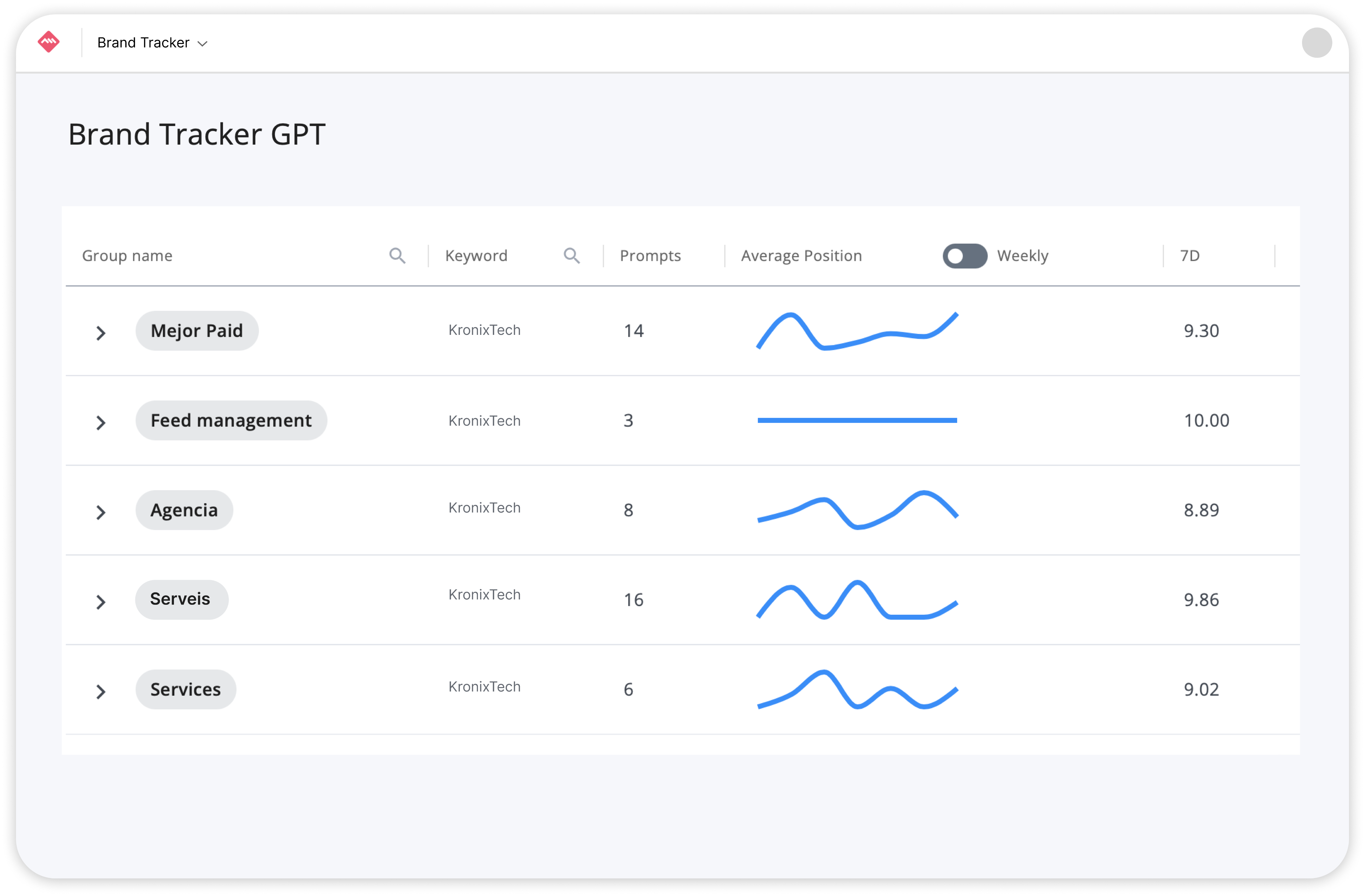This screenshot has width=1365, height=896.
Task: Click the 9.02 value for Services
Action: pos(1202,689)
